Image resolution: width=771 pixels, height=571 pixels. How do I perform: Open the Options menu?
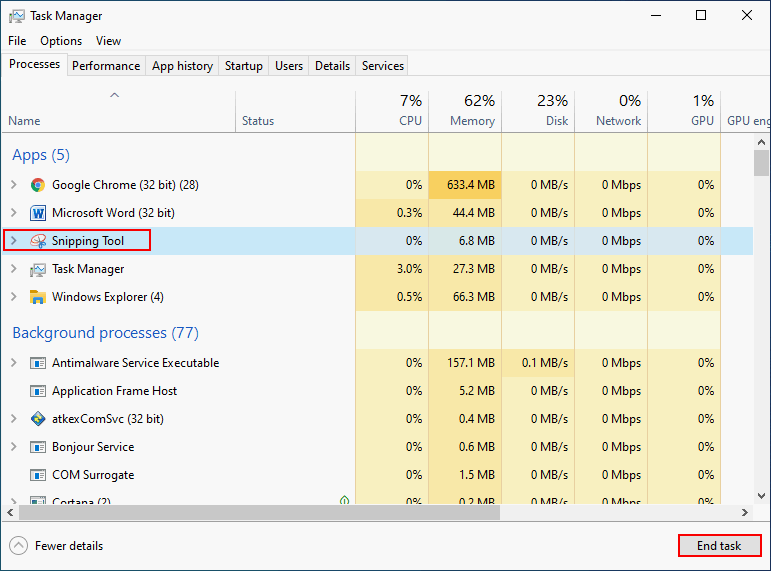click(x=61, y=41)
